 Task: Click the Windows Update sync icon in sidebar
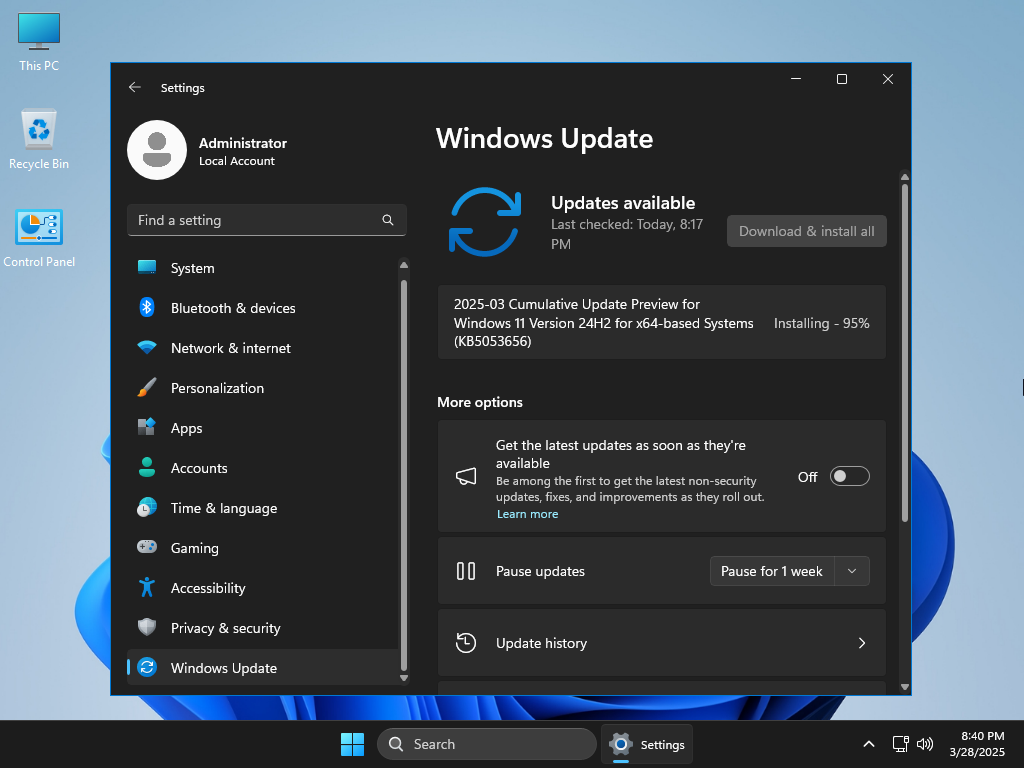point(147,667)
